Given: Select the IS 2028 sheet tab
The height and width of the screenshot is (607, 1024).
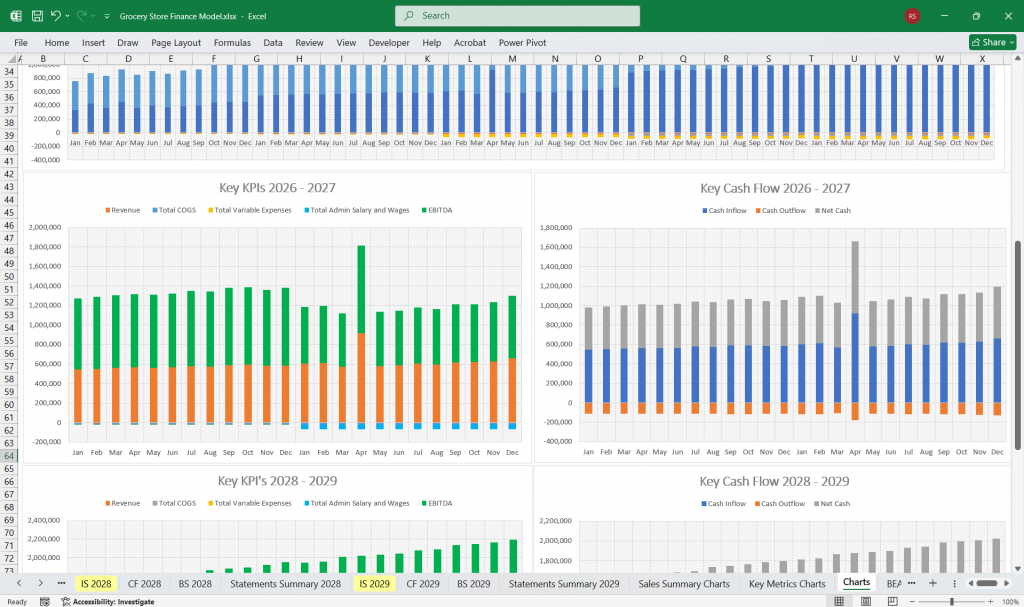Looking at the screenshot, I should pyautogui.click(x=95, y=583).
